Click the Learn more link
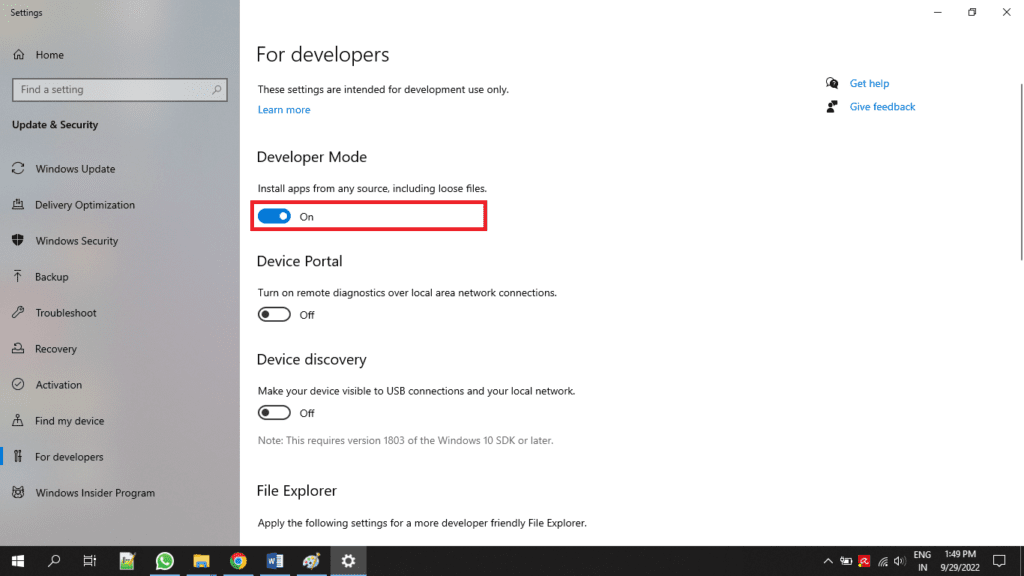Image resolution: width=1024 pixels, height=576 pixels. (x=283, y=110)
